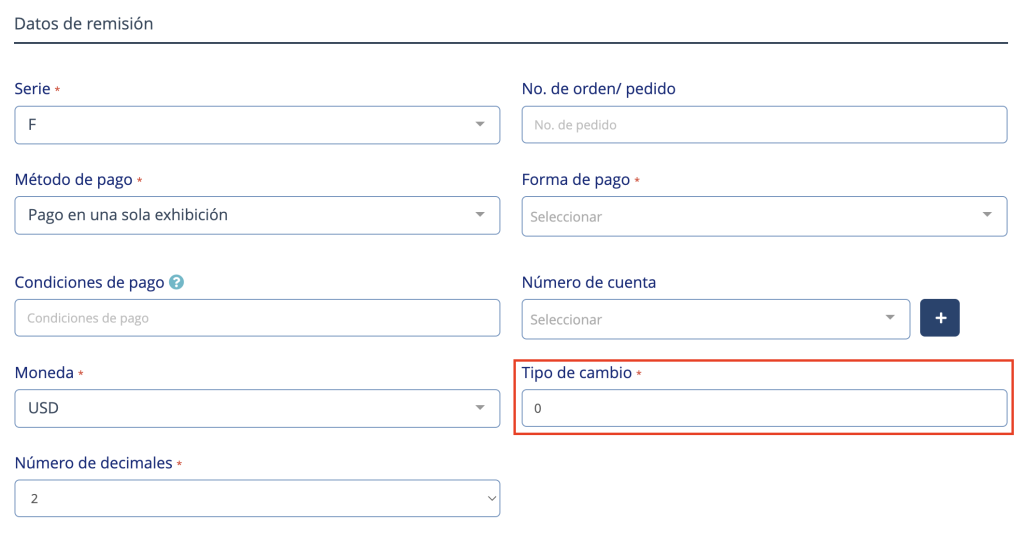Open the Serie dropdown showing value F

tap(240, 125)
